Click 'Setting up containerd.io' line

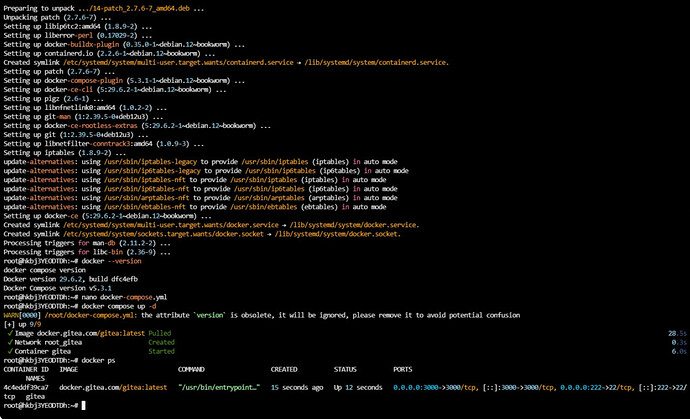click(109, 54)
